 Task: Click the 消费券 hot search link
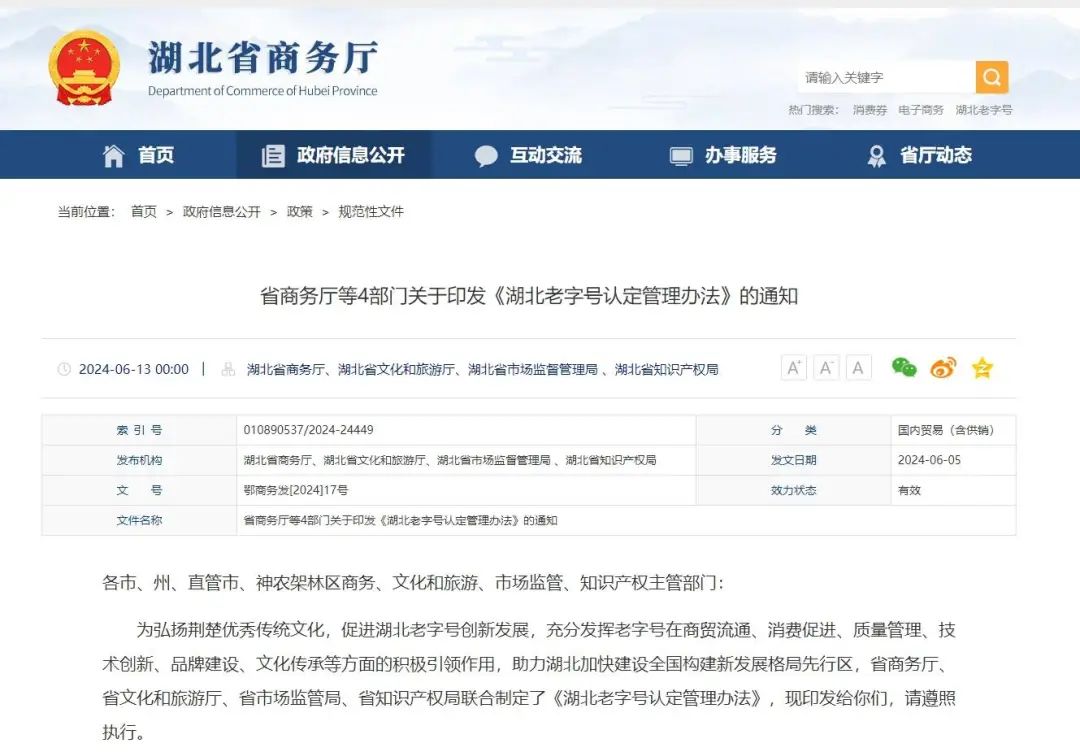point(869,110)
